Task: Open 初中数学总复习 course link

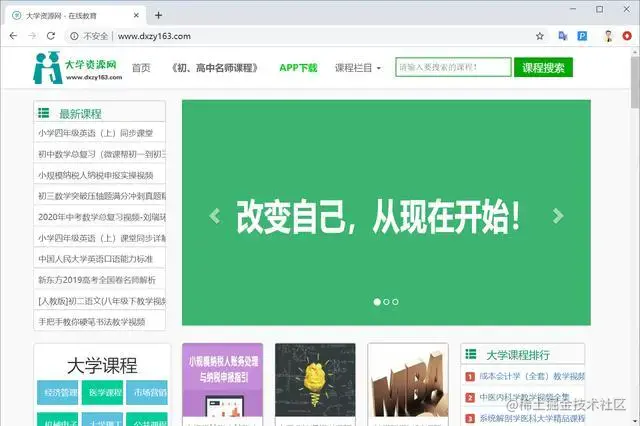Action: [x=100, y=154]
